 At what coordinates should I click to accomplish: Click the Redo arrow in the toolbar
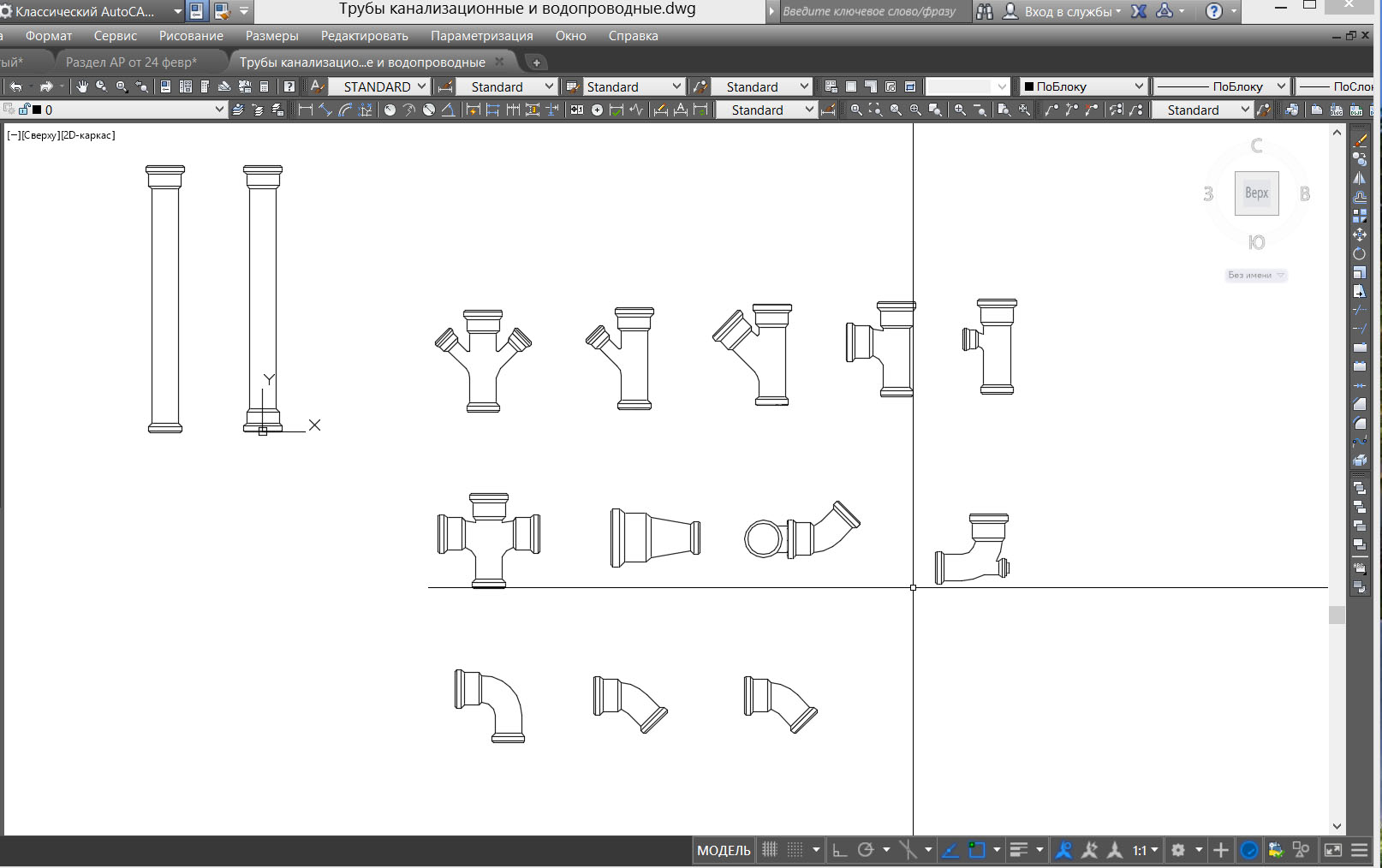pyautogui.click(x=46, y=86)
